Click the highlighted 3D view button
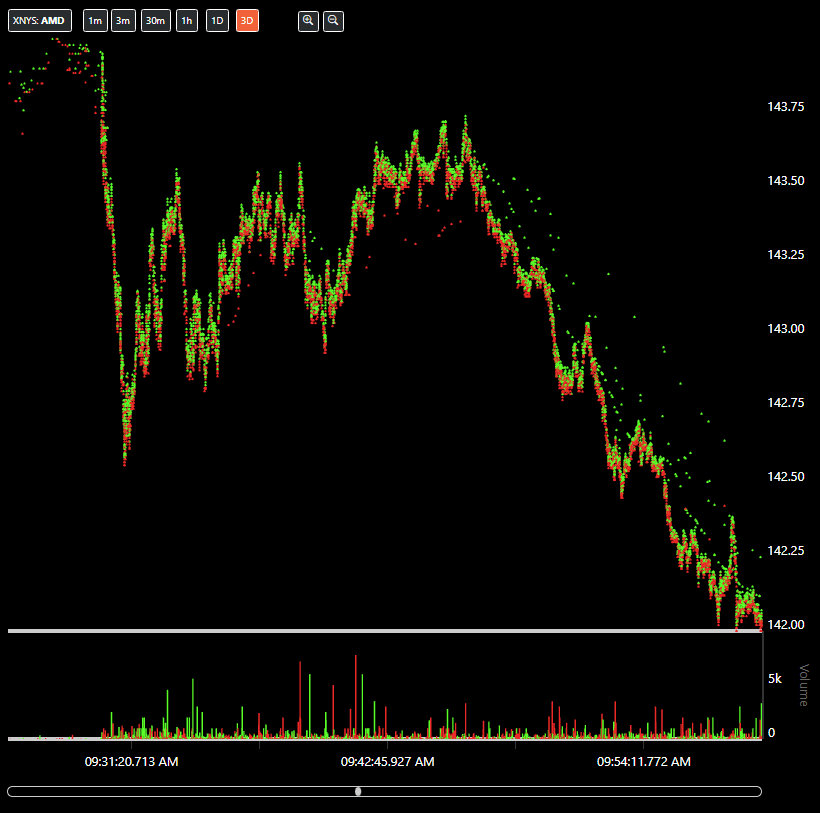Screen dimensions: 820x813 click(x=247, y=21)
